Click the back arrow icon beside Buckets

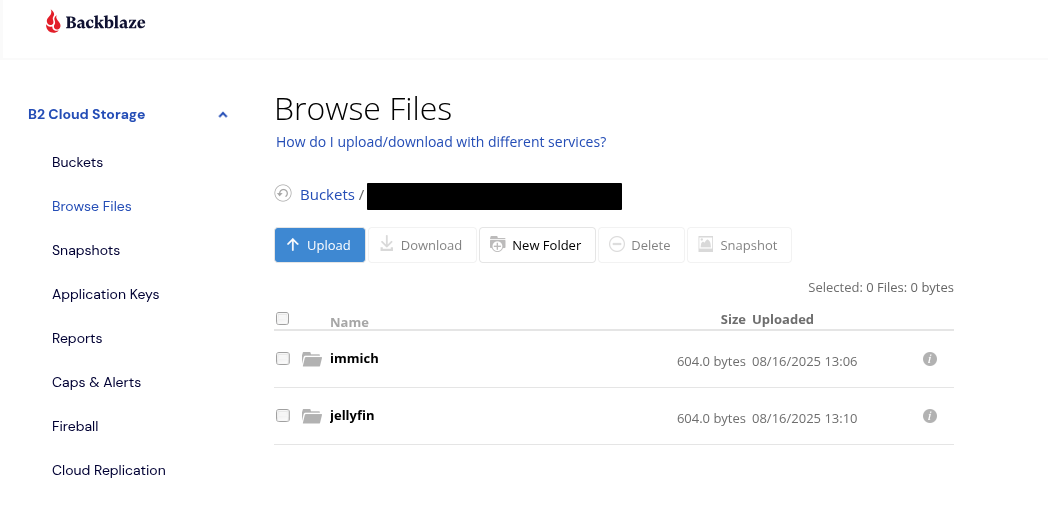coord(283,194)
